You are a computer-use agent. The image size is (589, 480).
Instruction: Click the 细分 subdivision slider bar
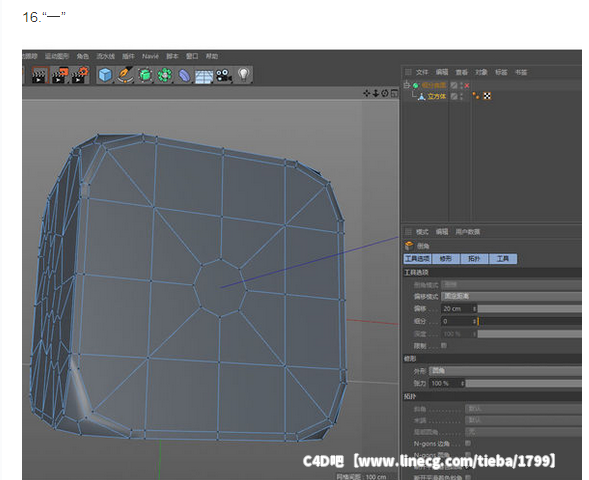[530, 322]
